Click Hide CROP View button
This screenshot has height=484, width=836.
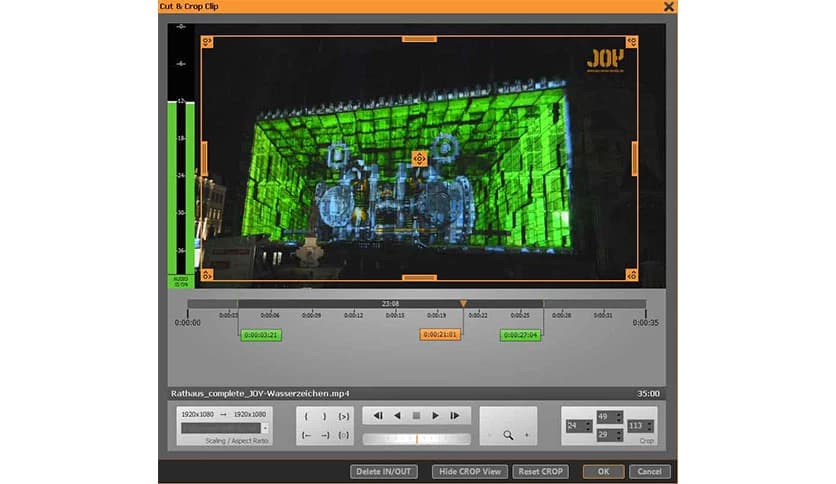pyautogui.click(x=470, y=471)
